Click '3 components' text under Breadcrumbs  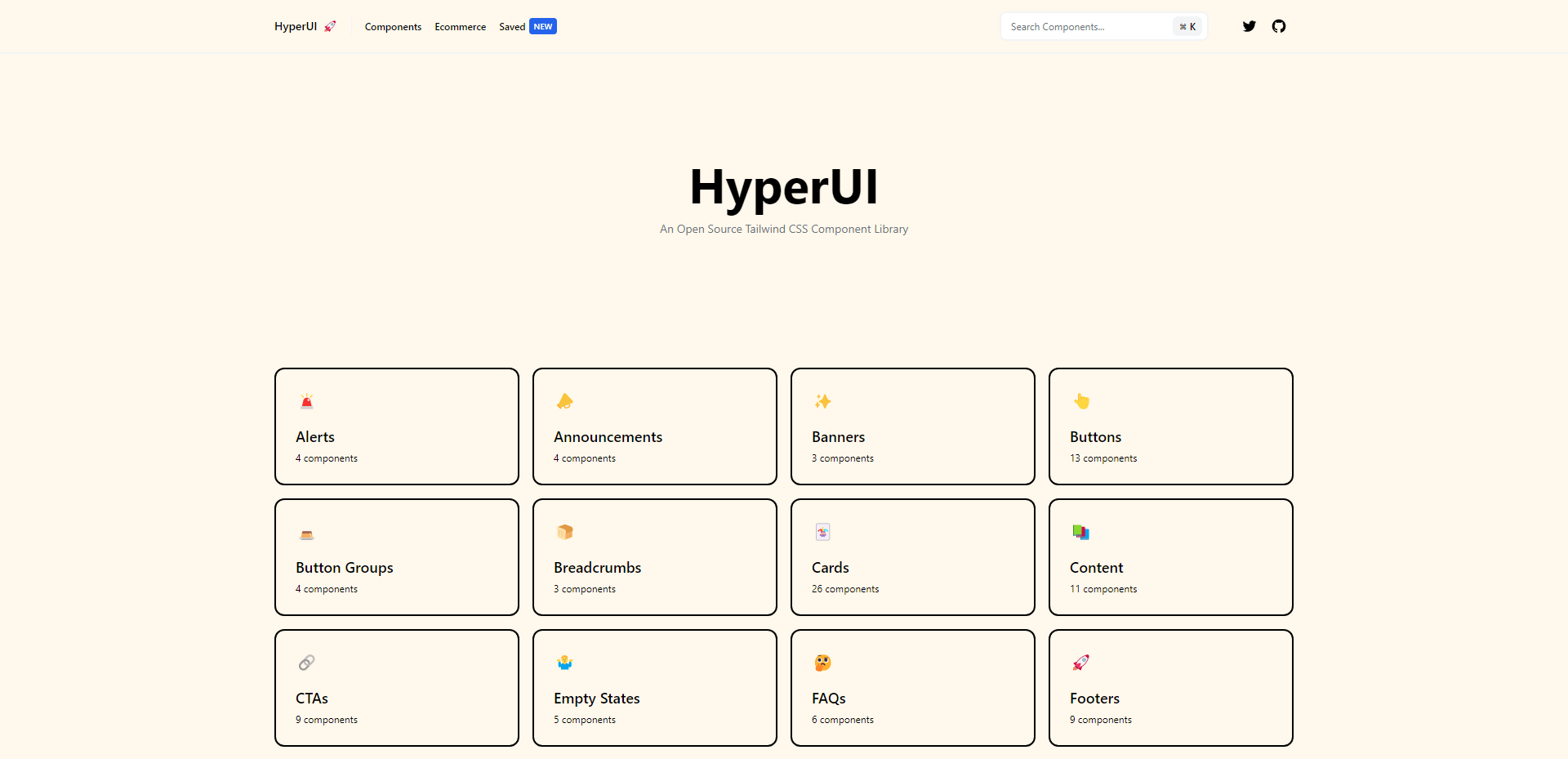point(584,589)
